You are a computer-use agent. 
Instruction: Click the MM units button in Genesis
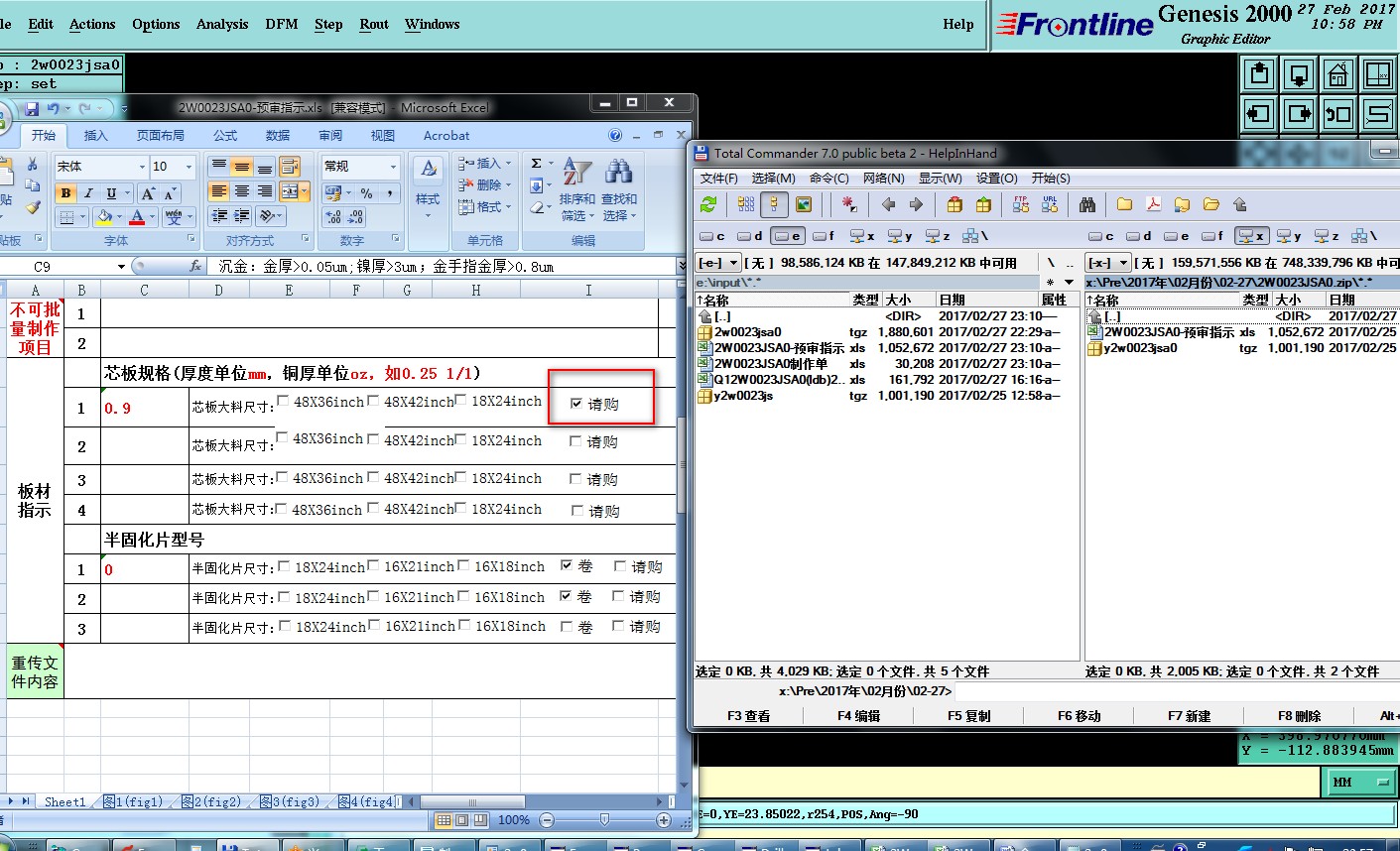pyautogui.click(x=1359, y=783)
